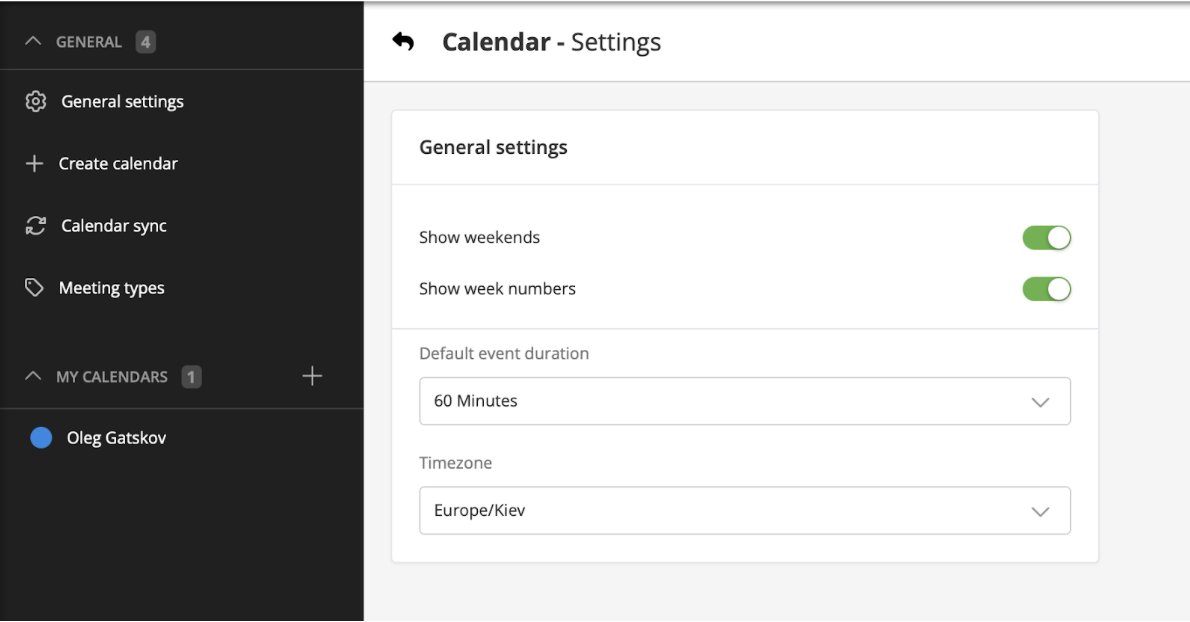Go to Meeting types in sidebar
This screenshot has width=1190, height=622.
click(111, 288)
